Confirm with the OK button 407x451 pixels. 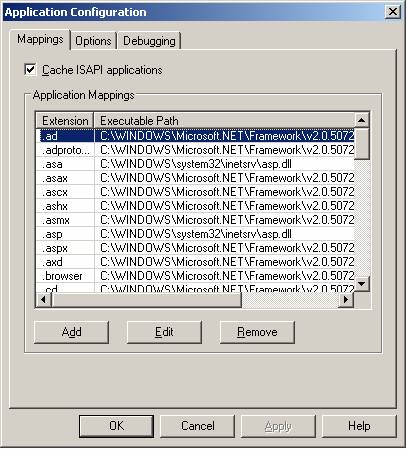pyautogui.click(x=116, y=426)
